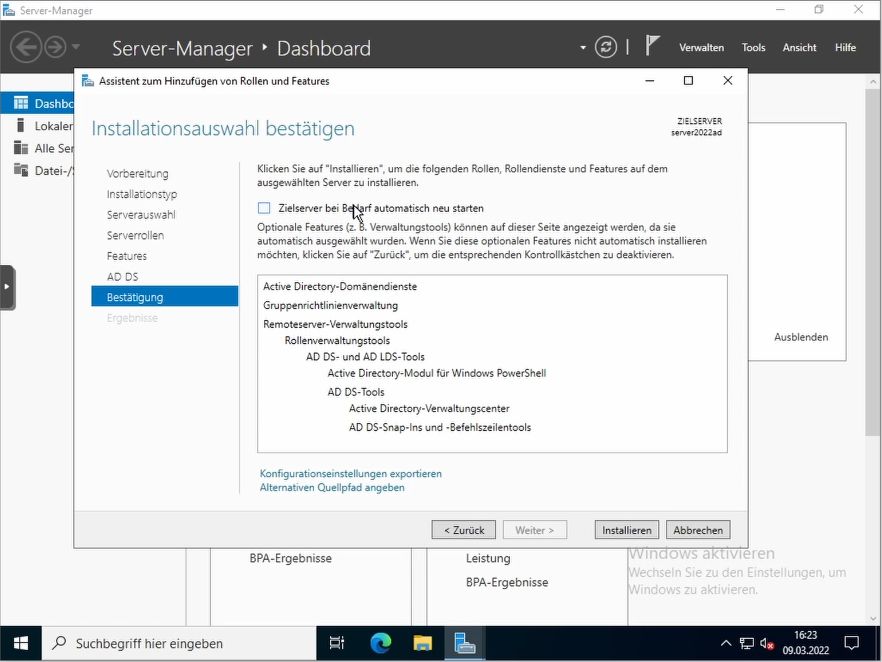Click Gruppenrichtlinienverwaltung in the list
882x662 pixels.
[x=330, y=305]
